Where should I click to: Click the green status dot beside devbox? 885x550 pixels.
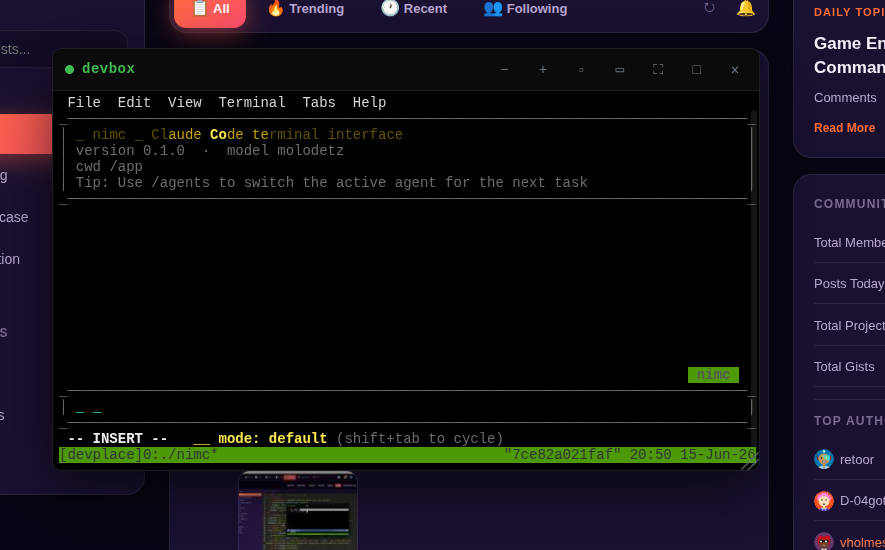69,69
